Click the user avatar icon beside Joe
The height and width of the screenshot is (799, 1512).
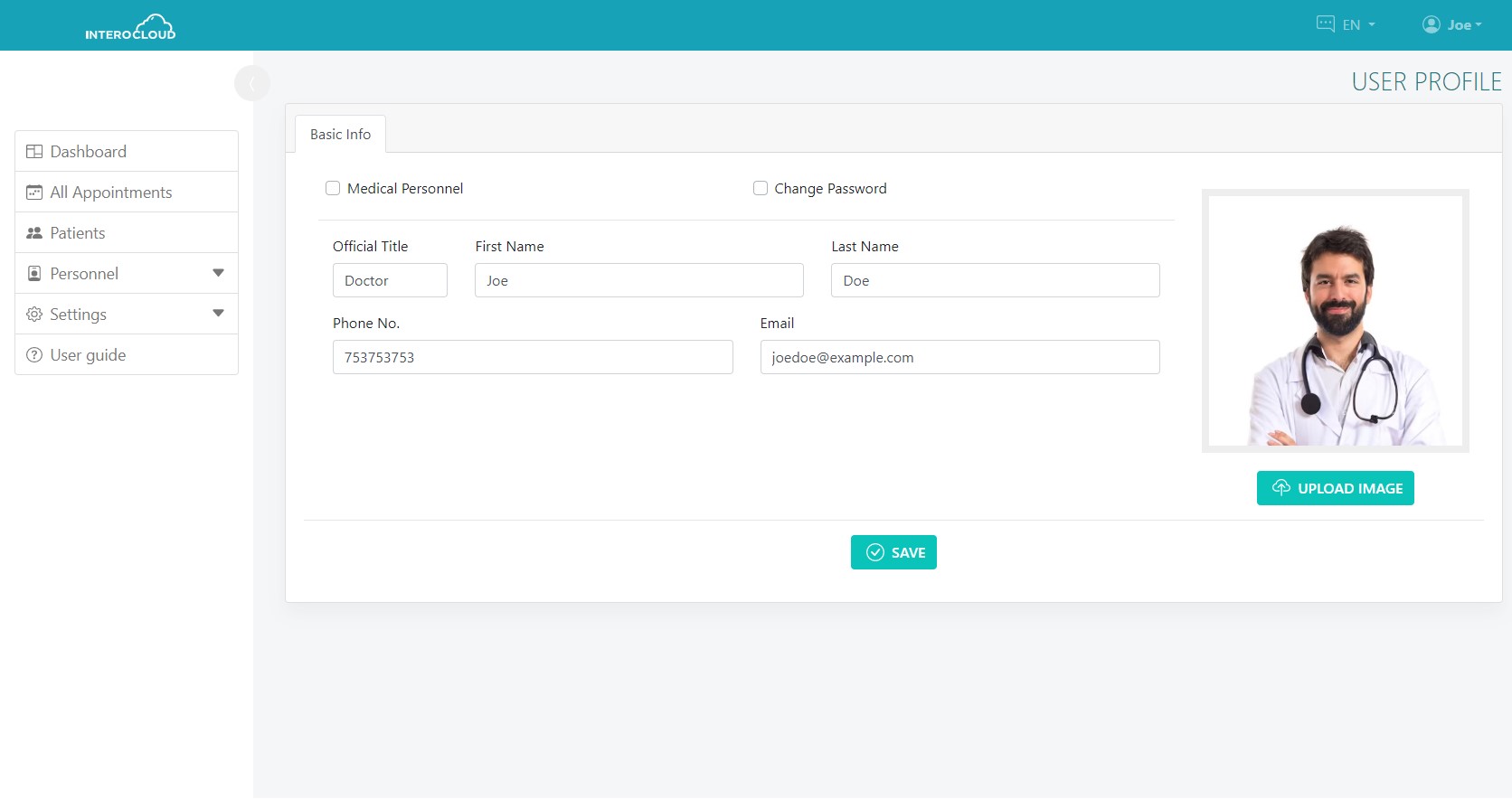[1431, 24]
